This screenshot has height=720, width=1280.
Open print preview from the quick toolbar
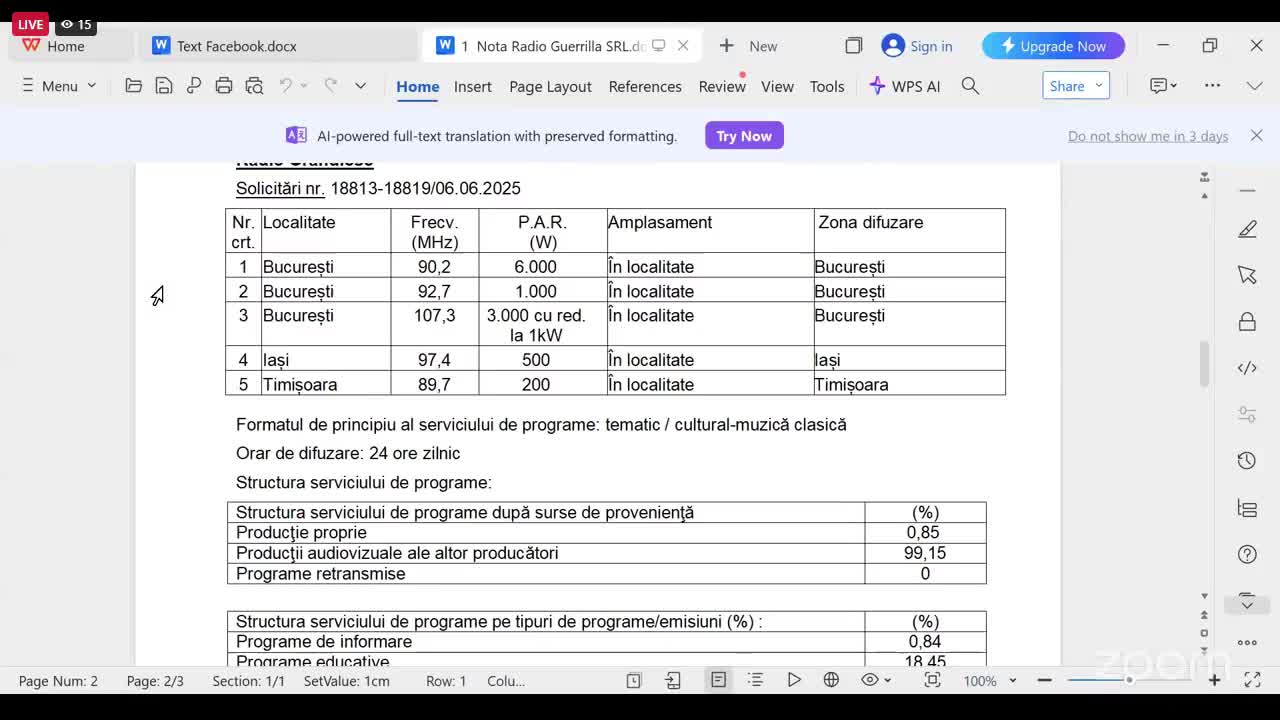pos(254,86)
